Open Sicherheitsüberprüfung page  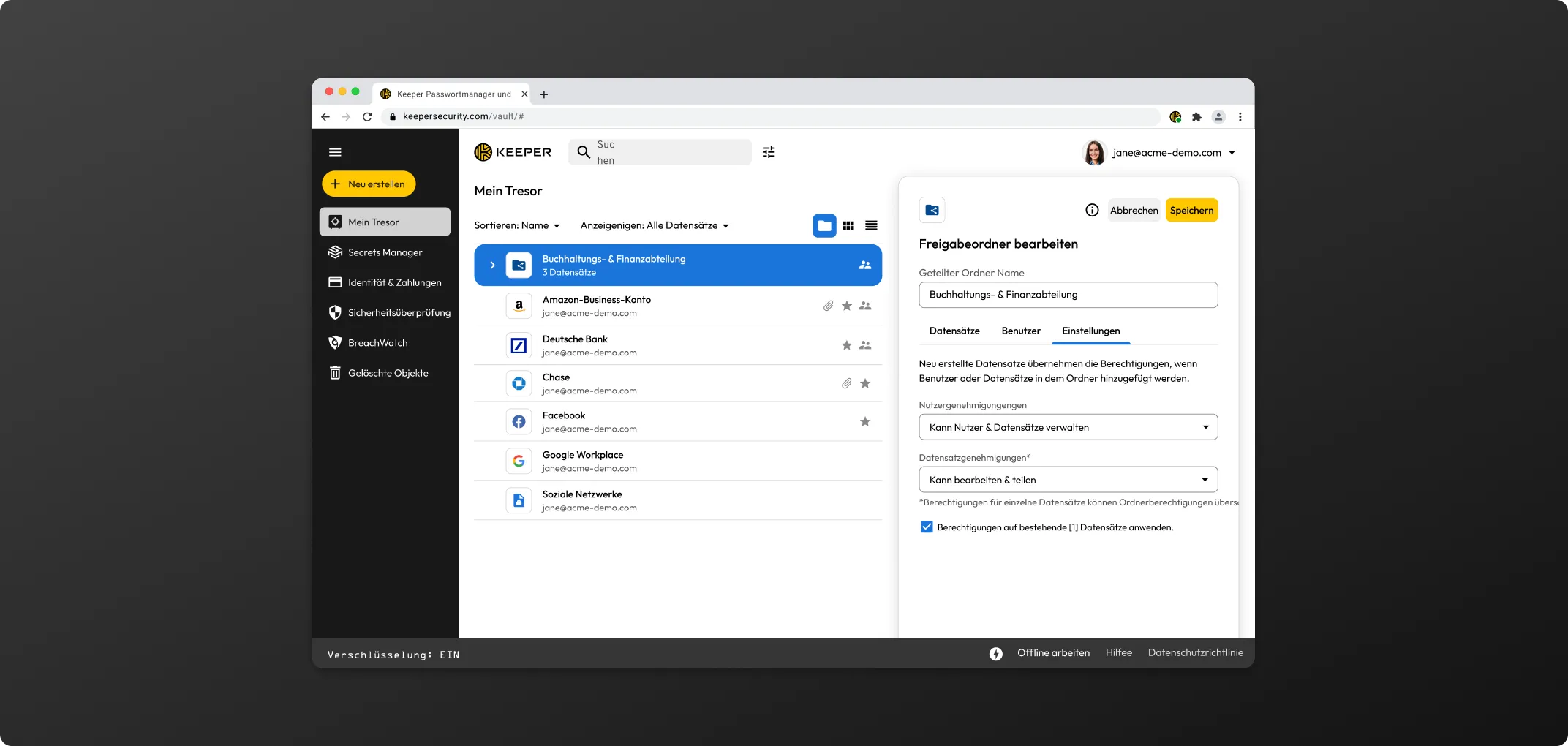click(389, 312)
